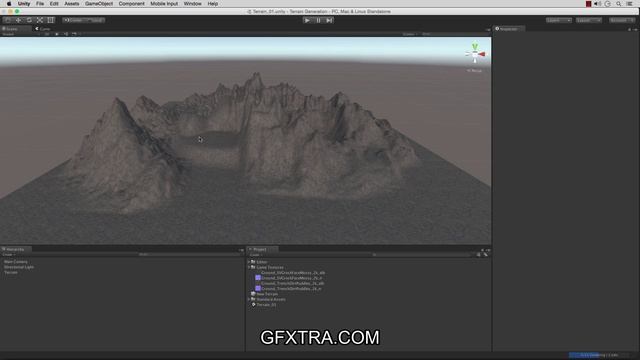Collapse the Game Textures folder

pyautogui.click(x=249, y=267)
